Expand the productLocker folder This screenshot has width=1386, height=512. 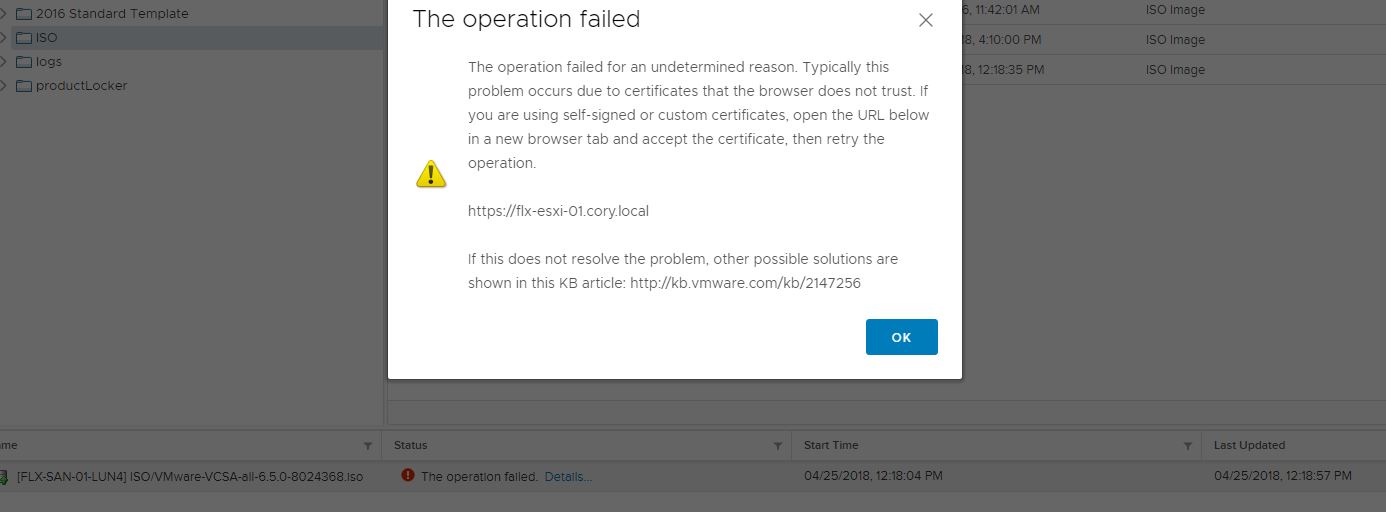[4, 86]
